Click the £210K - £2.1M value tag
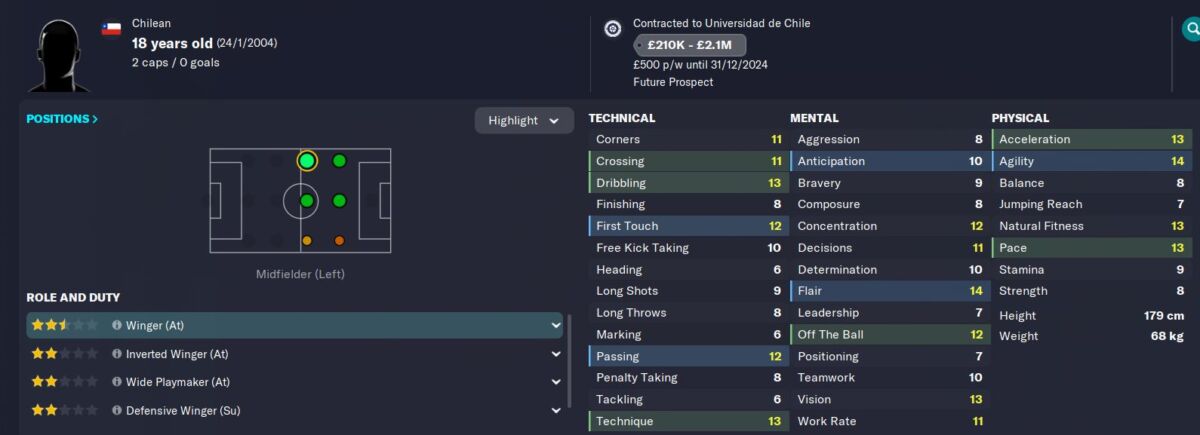Screen dimensions: 1200x435 coord(689,45)
